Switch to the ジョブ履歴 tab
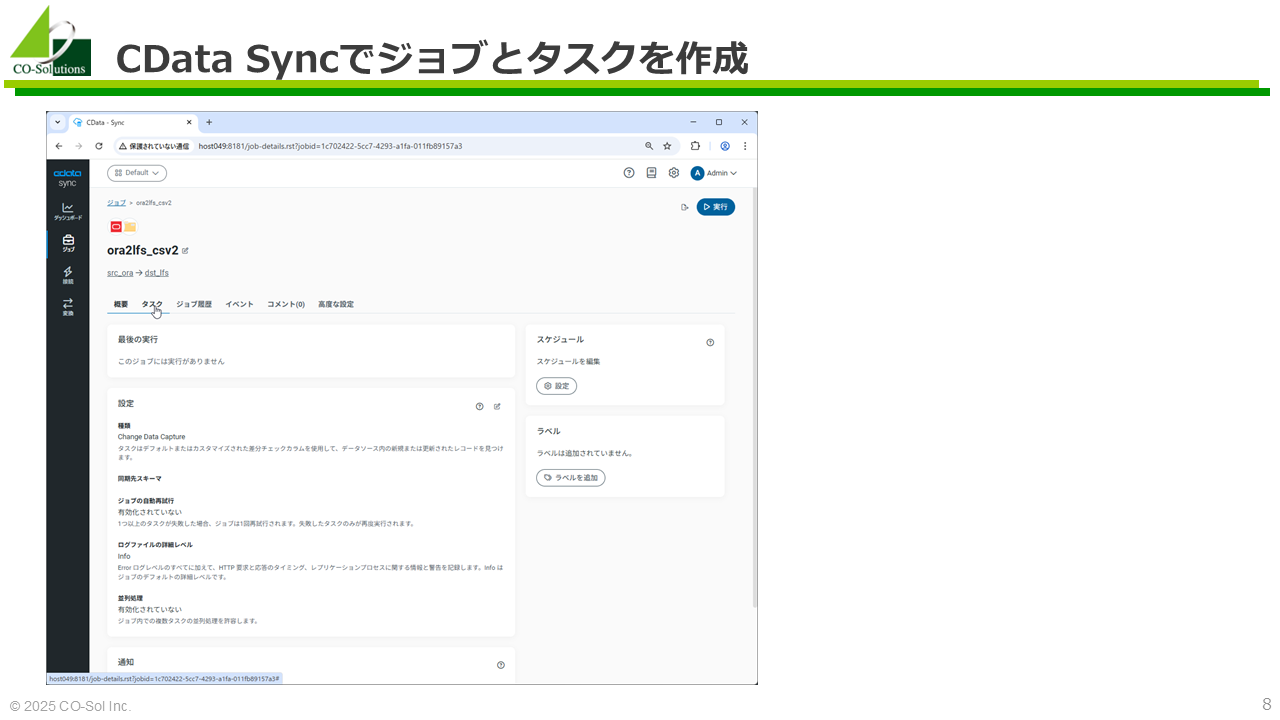This screenshot has width=1280, height=720. point(194,304)
